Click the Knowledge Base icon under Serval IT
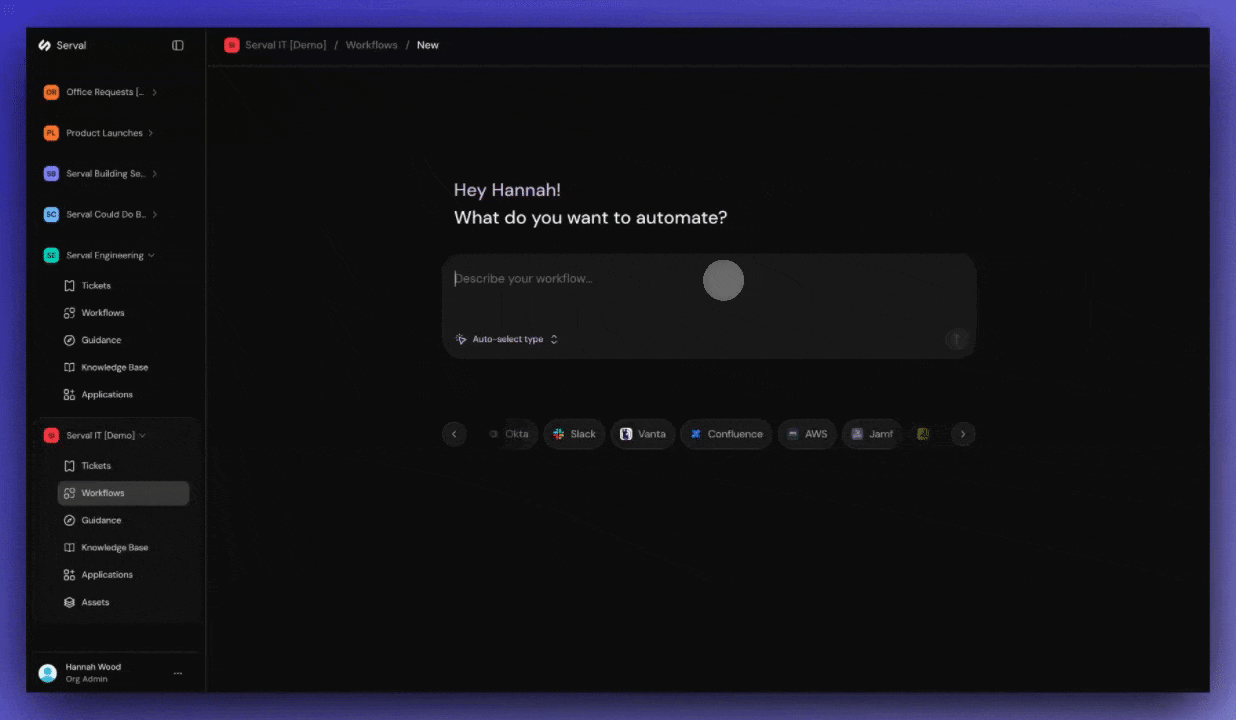1236x720 pixels. [69, 547]
